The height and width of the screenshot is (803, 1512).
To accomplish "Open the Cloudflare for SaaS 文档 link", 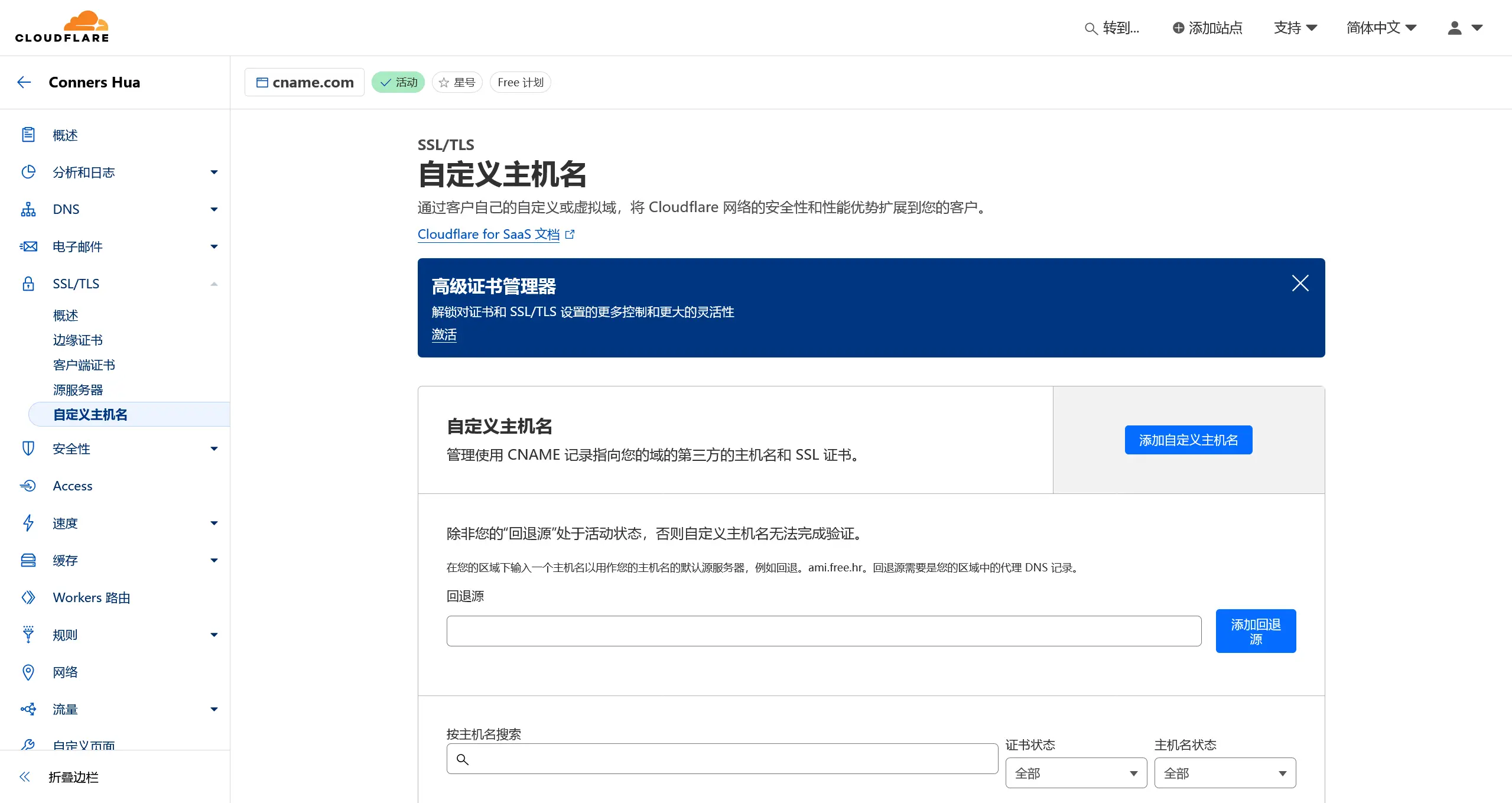I will point(489,234).
